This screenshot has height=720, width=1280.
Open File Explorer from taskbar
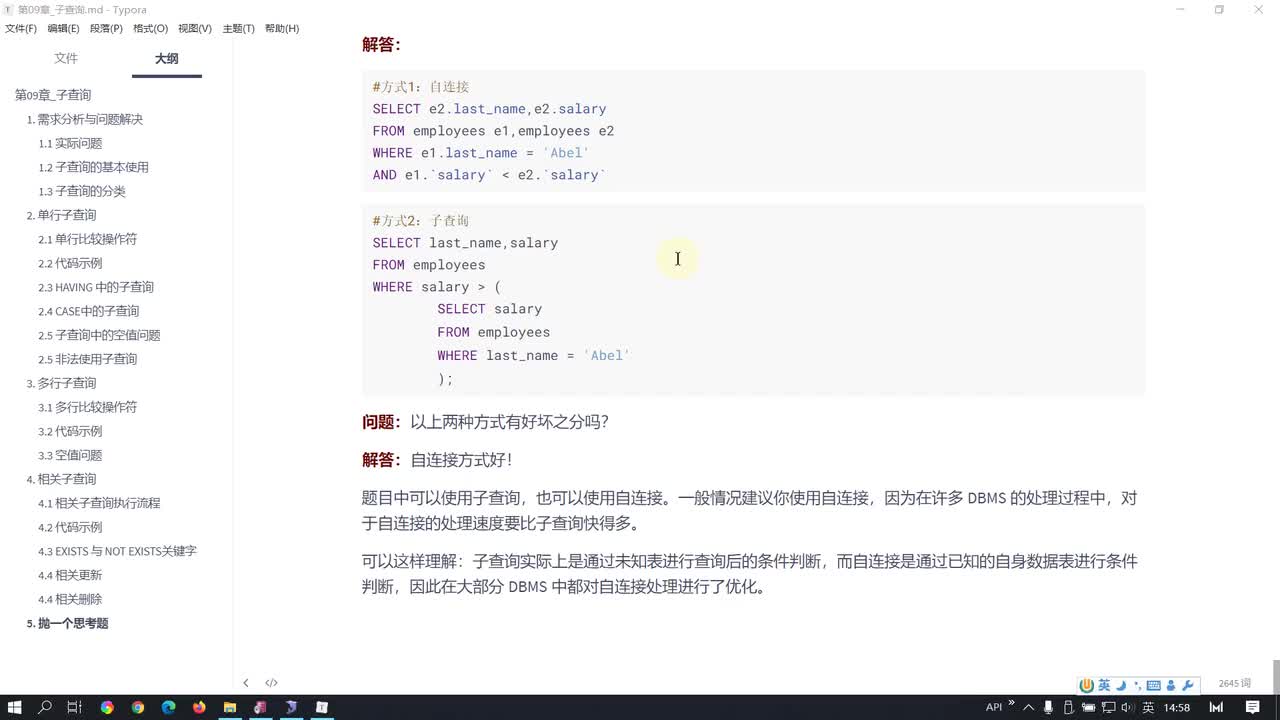[230, 707]
